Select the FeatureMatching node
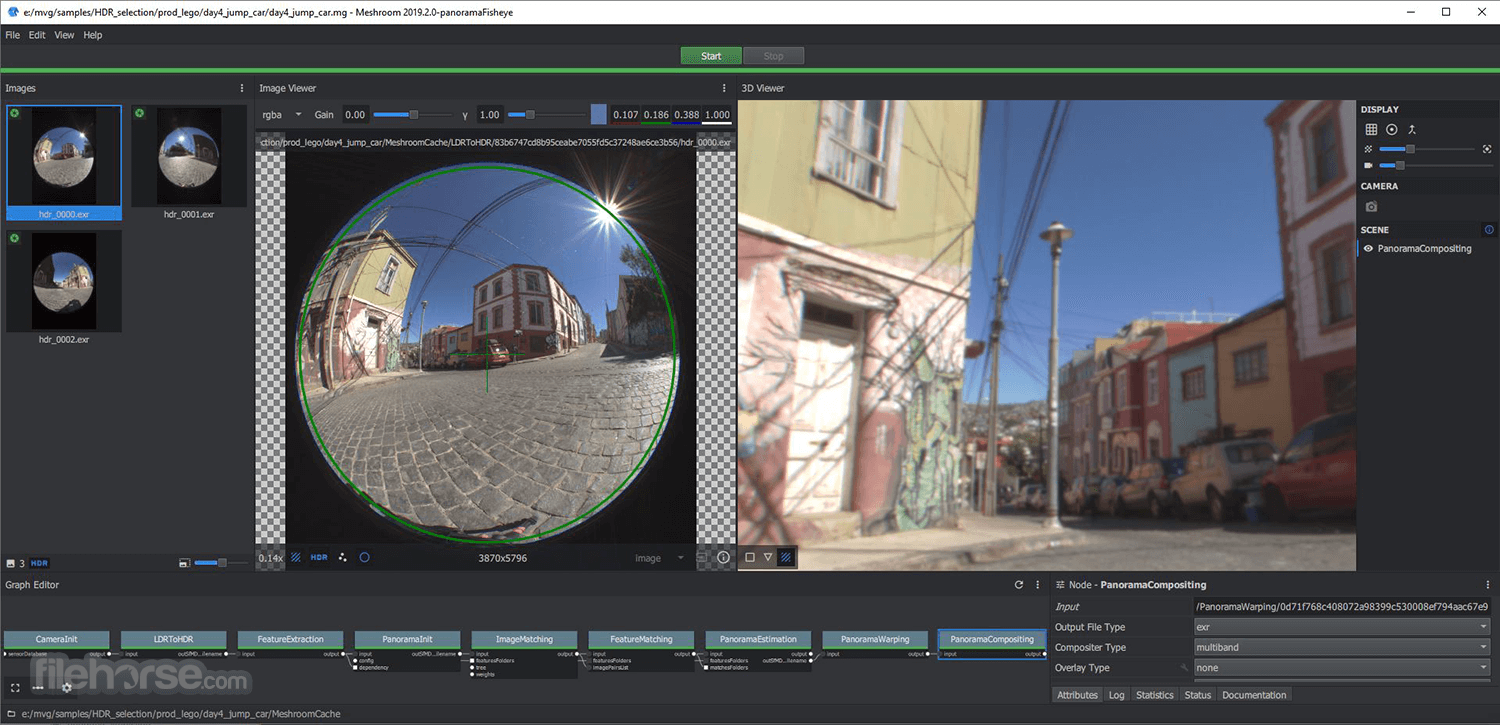Screen dimensions: 1500x725 click(641, 639)
